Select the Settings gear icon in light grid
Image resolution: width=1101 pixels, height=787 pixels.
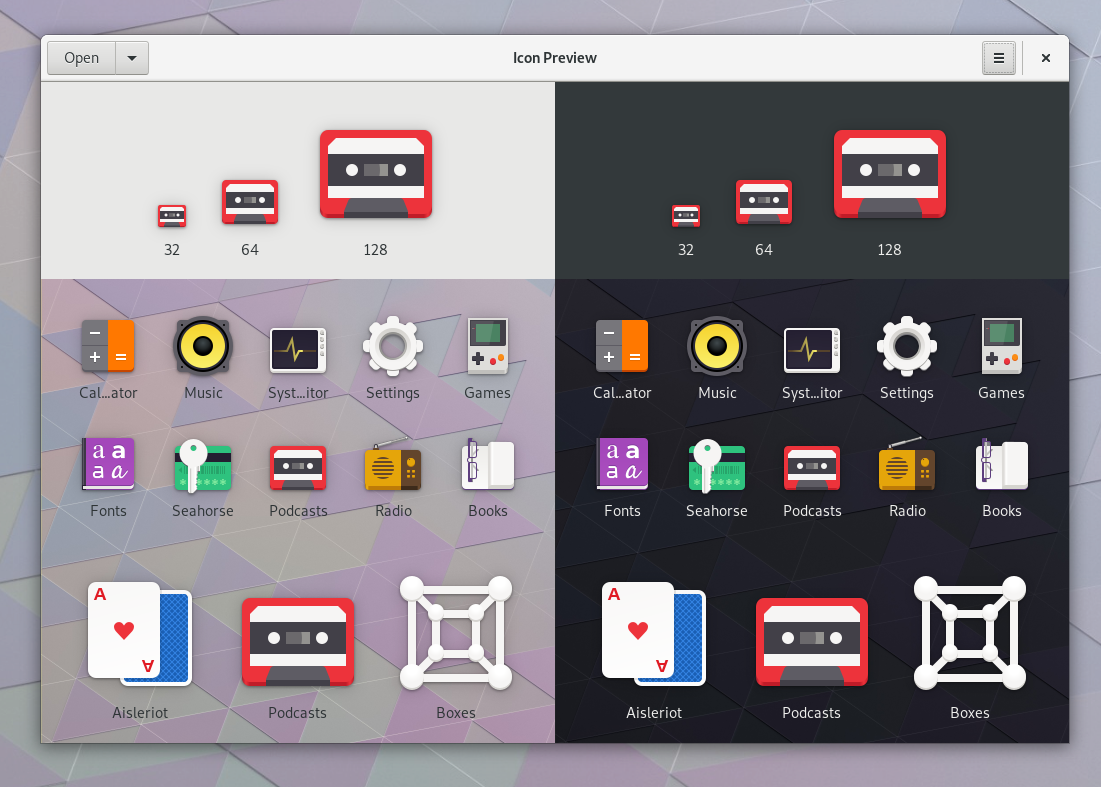[393, 347]
